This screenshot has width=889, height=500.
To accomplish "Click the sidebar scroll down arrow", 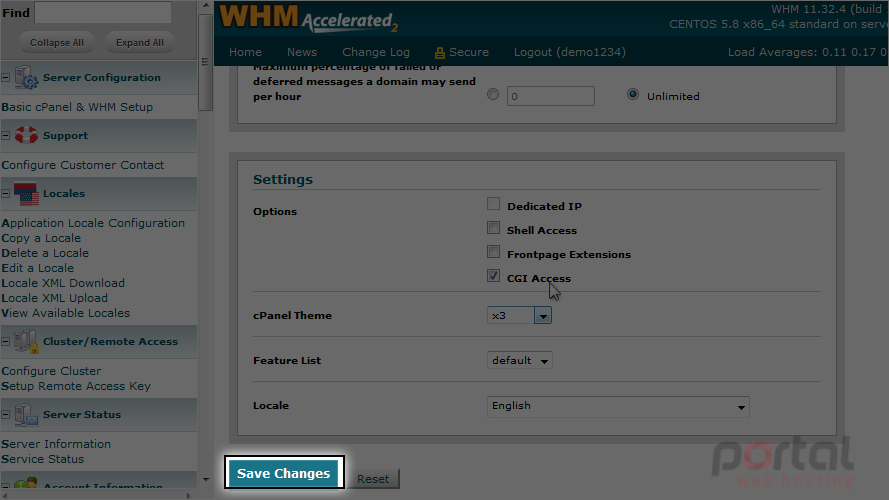I will point(205,480).
